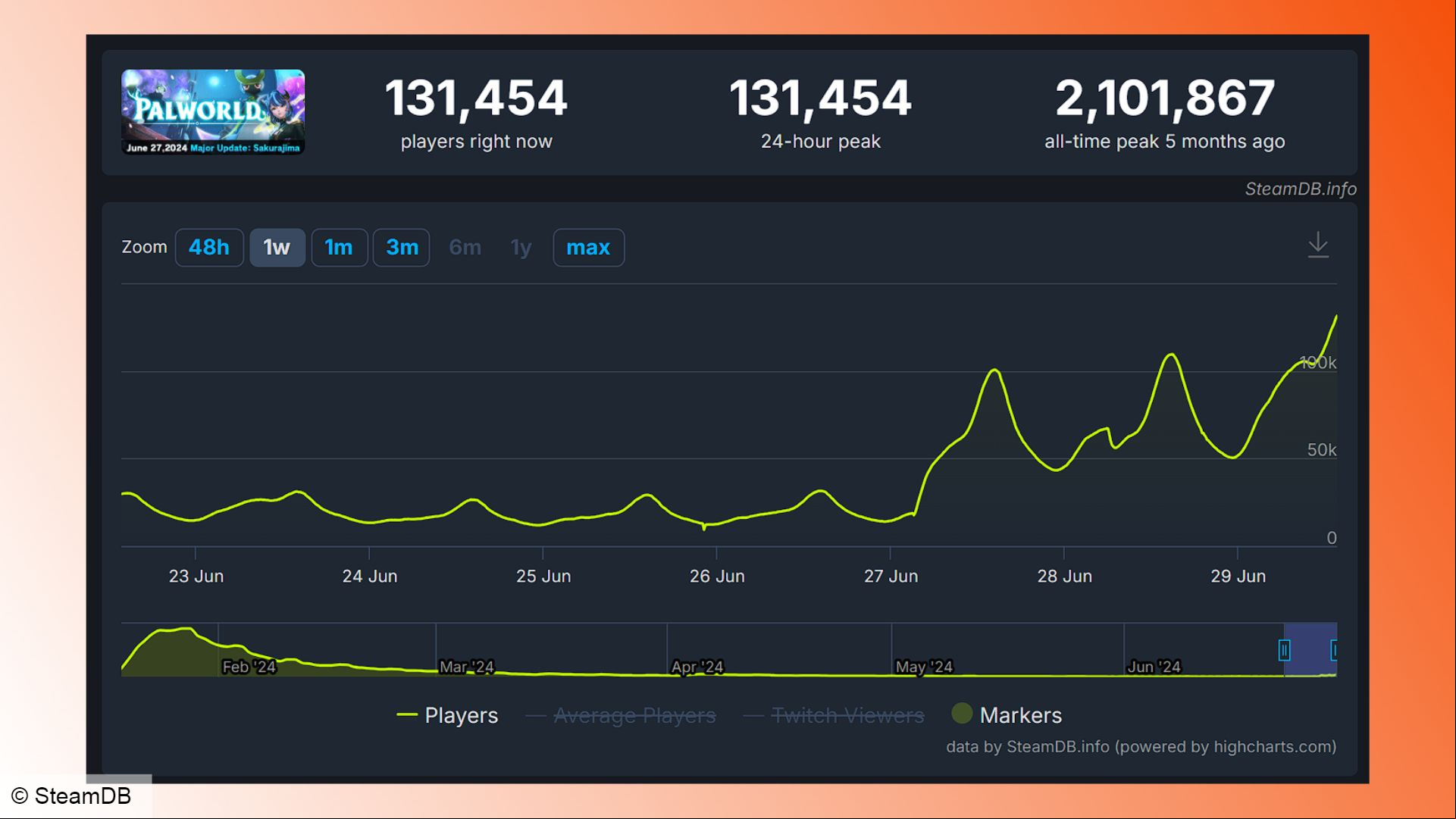Click the Mar '24 navigator label
Image resolution: width=1456 pixels, height=819 pixels.
[x=467, y=667]
